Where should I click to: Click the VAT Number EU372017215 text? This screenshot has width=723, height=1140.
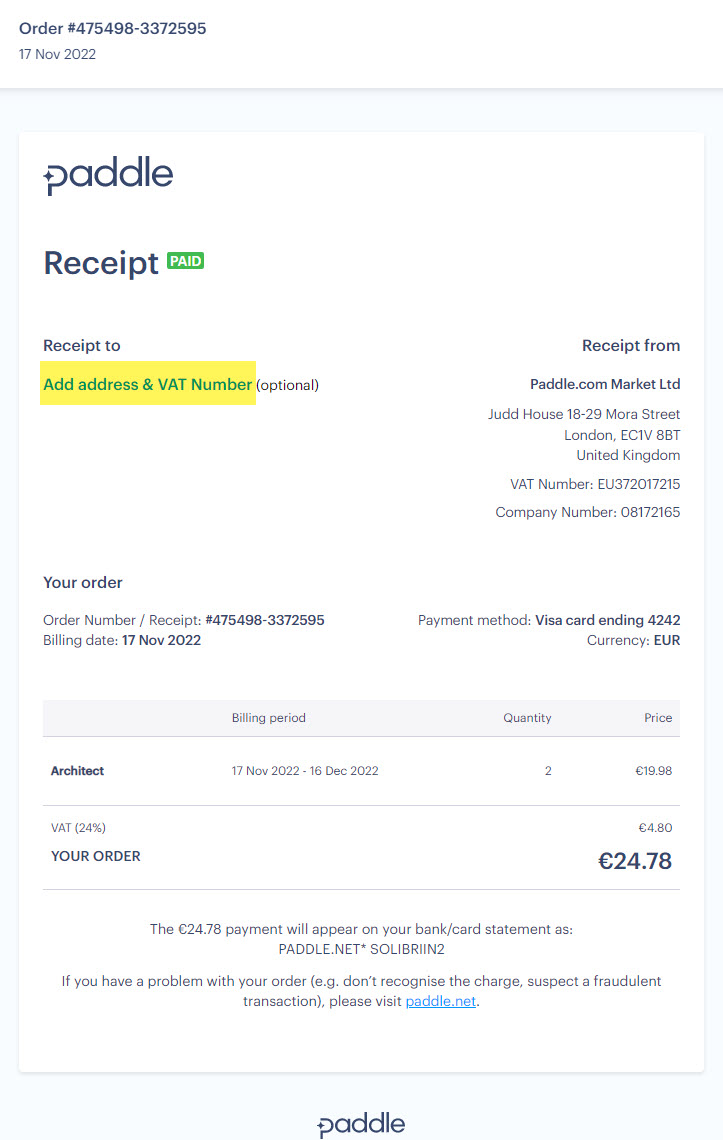[x=595, y=484]
